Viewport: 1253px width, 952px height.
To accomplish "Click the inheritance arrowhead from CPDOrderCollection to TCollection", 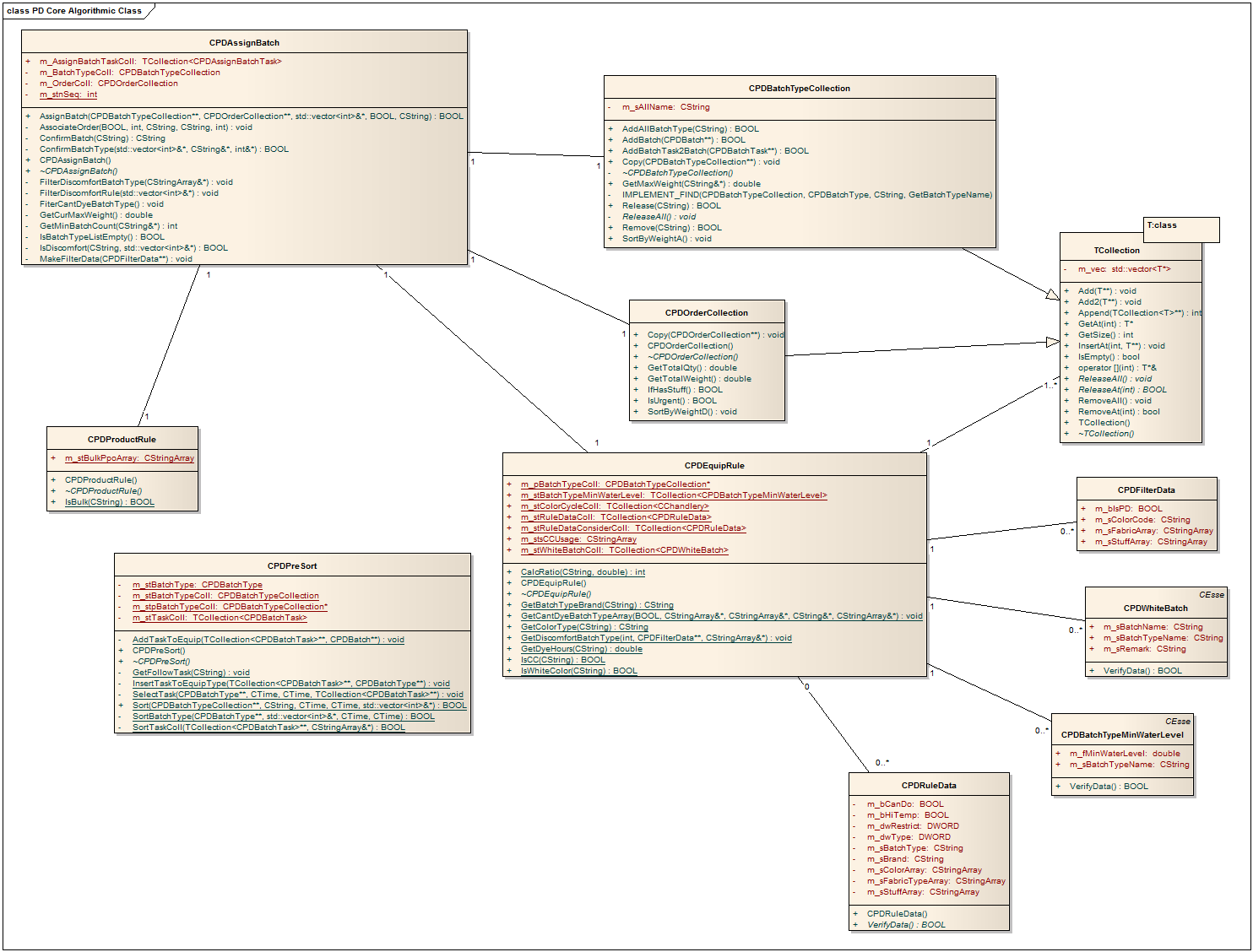I will (x=1052, y=342).
